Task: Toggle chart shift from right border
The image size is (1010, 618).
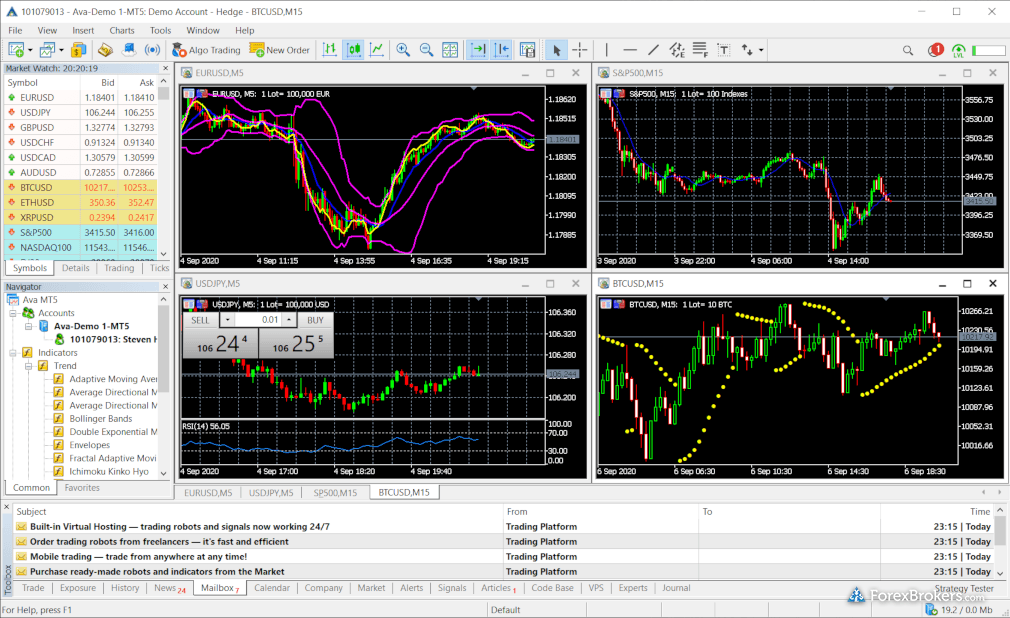Action: [501, 50]
